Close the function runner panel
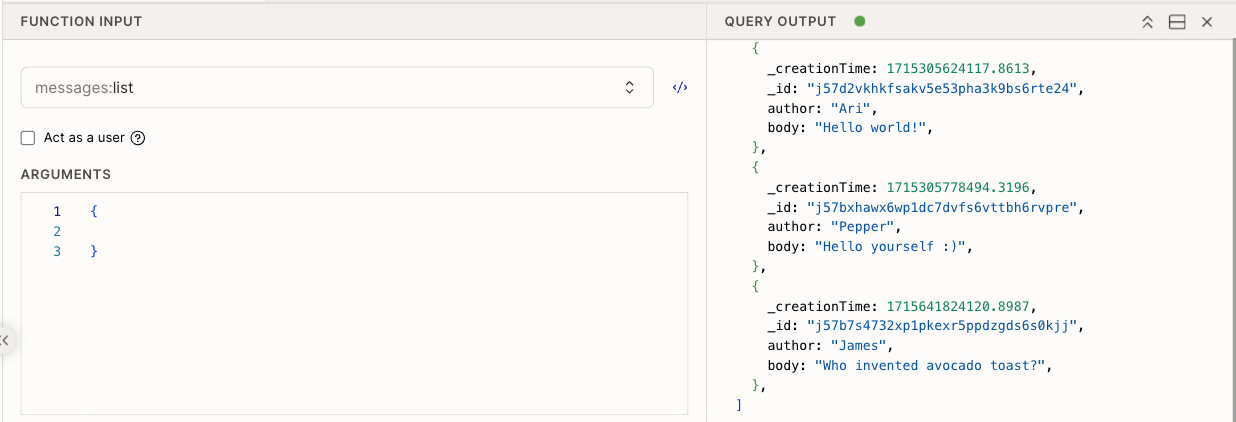 (1207, 22)
